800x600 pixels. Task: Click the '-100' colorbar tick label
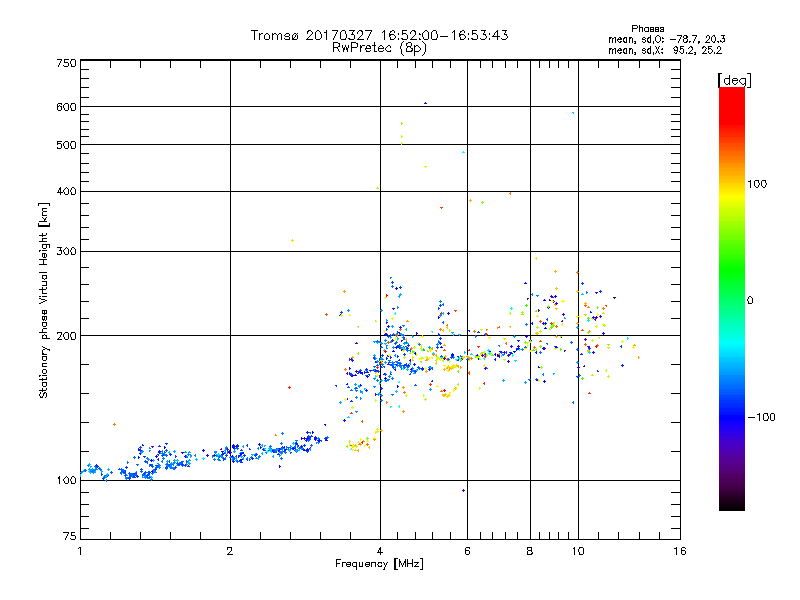[762, 417]
